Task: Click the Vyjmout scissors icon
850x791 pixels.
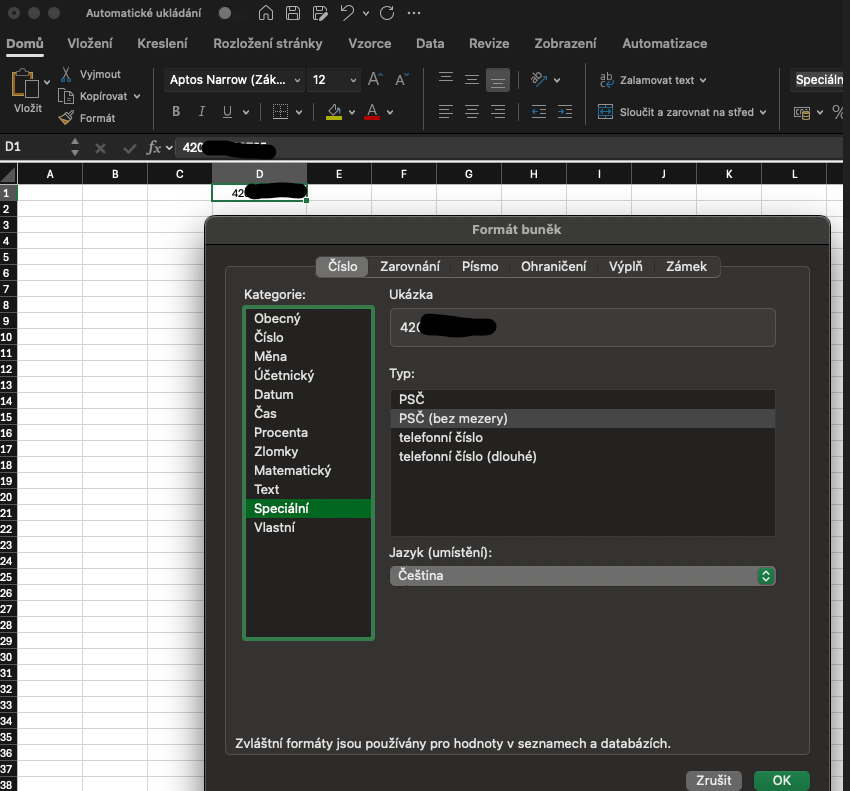Action: (x=66, y=74)
